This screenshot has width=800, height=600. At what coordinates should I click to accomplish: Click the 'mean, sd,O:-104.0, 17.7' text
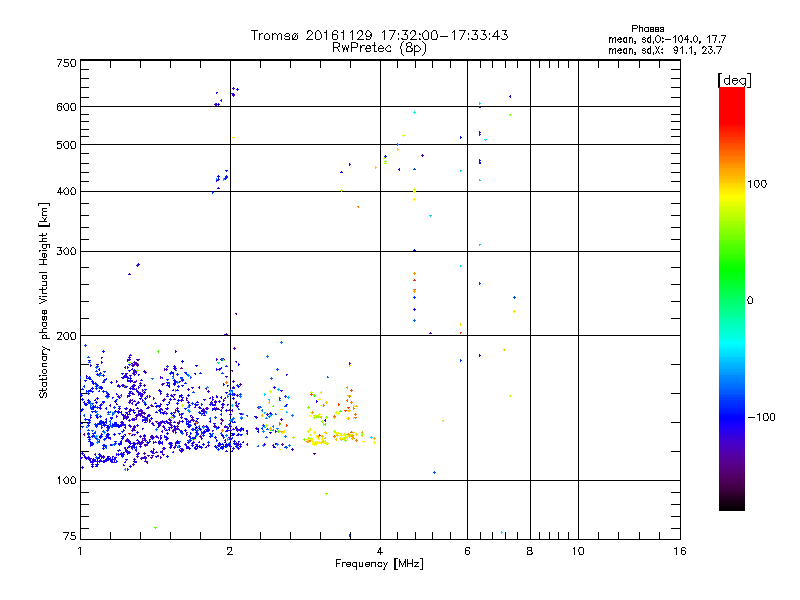tap(667, 39)
